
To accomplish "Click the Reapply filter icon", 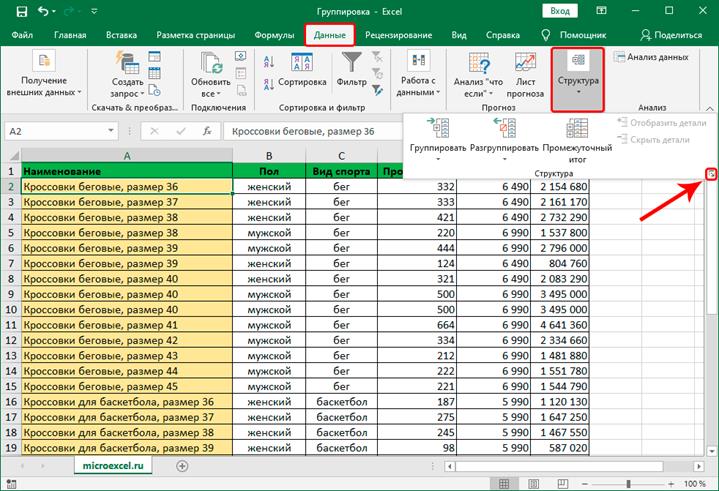I will coord(377,73).
